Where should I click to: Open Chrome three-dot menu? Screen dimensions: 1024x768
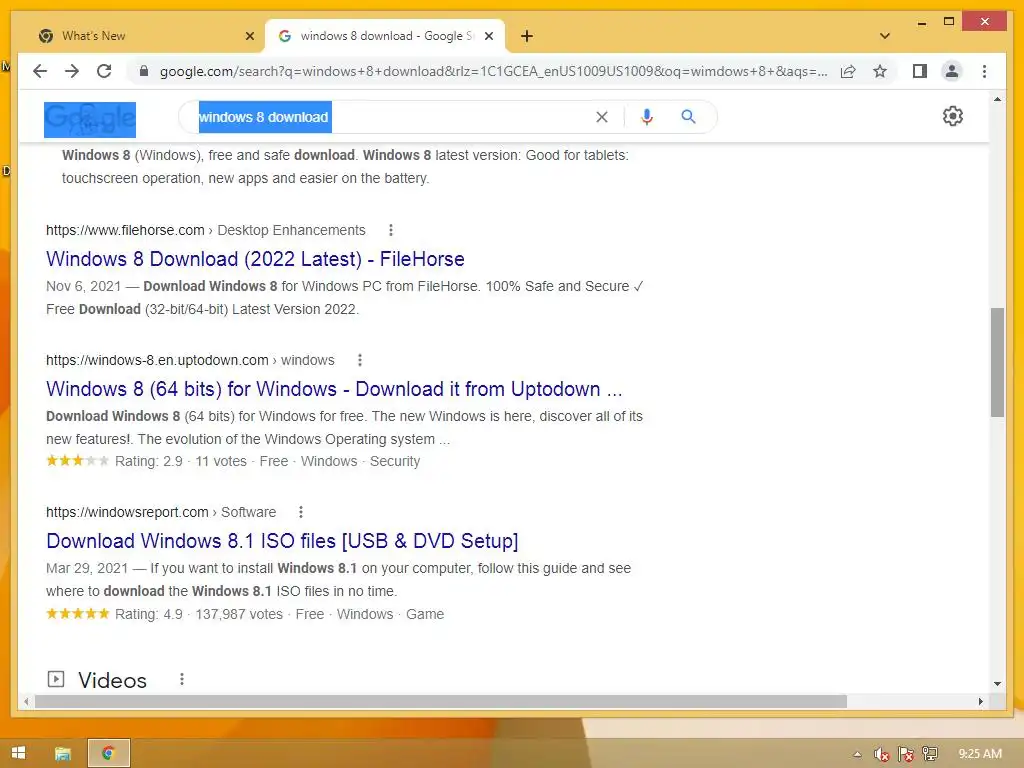coord(984,71)
